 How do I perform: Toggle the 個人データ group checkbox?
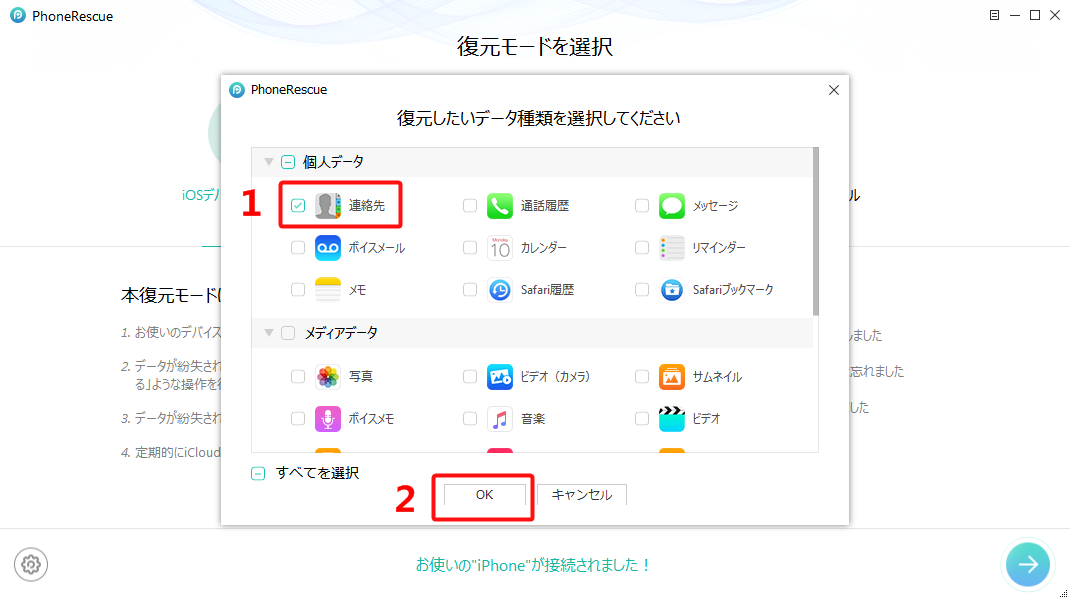(288, 162)
